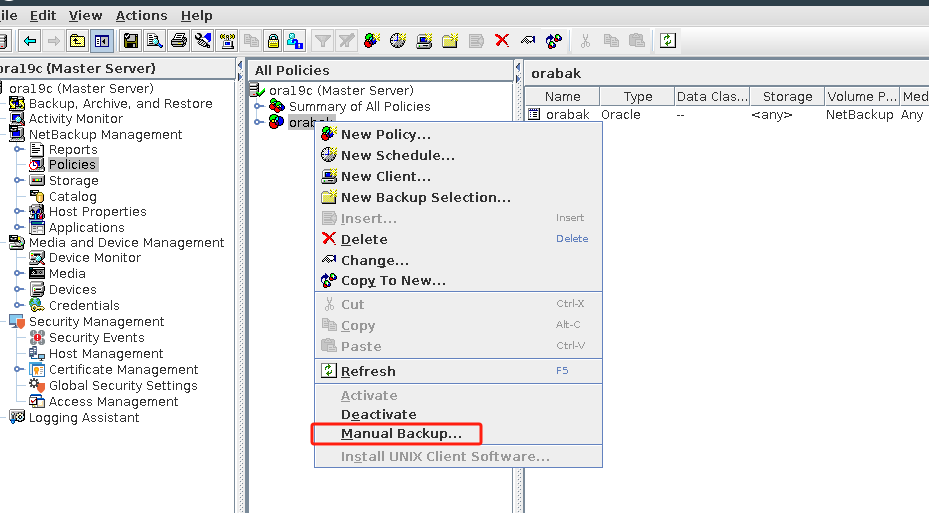
Task: Open the Actions menu
Action: point(141,15)
